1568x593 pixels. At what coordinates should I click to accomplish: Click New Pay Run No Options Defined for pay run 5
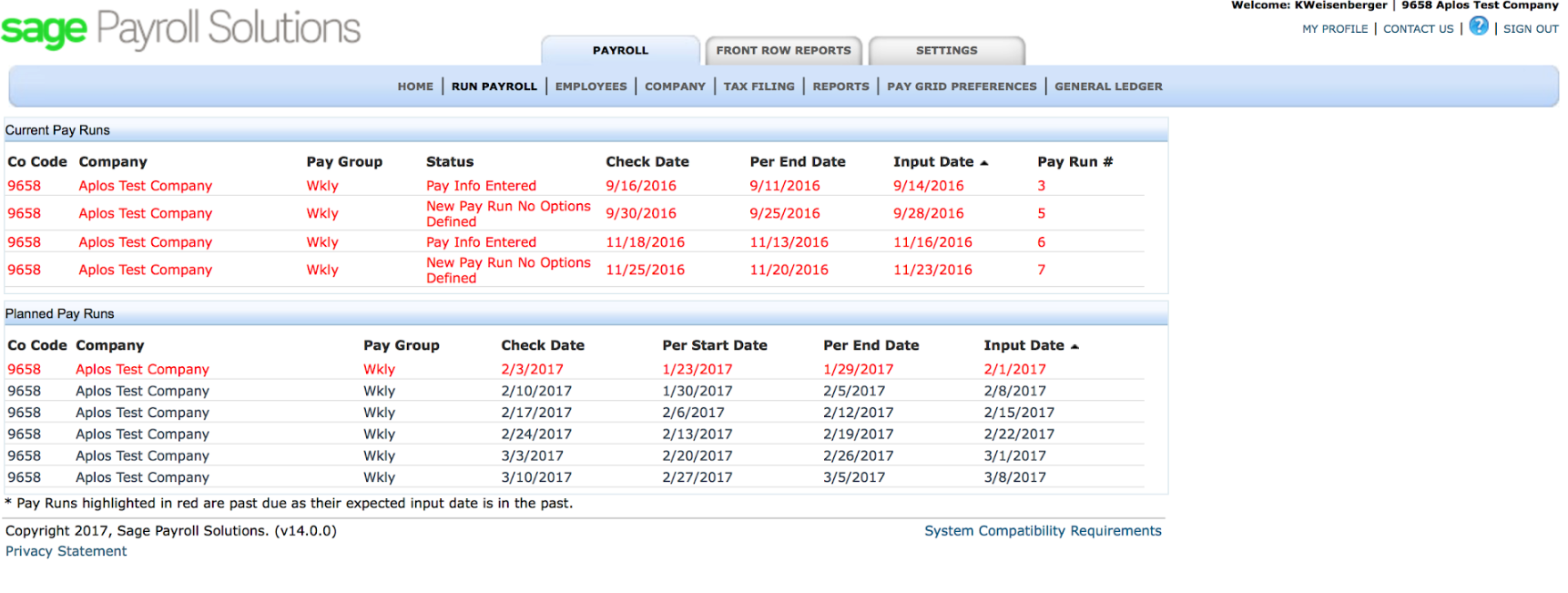[509, 214]
